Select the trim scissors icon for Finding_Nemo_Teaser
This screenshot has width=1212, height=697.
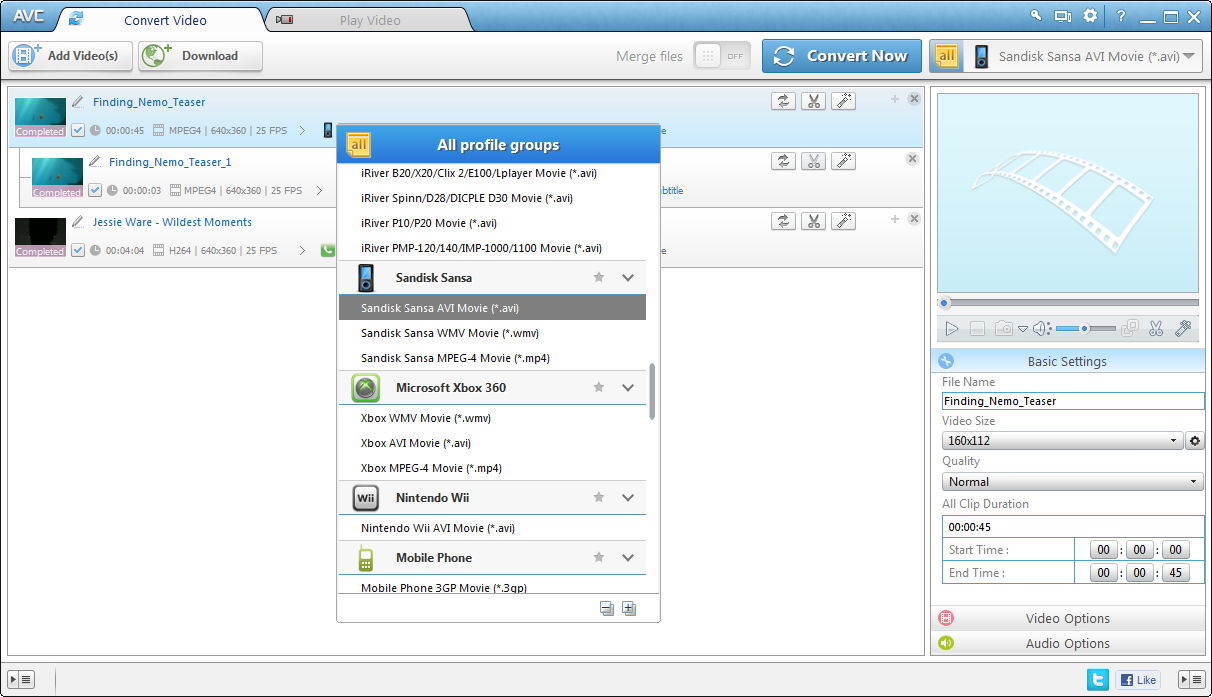(x=814, y=100)
